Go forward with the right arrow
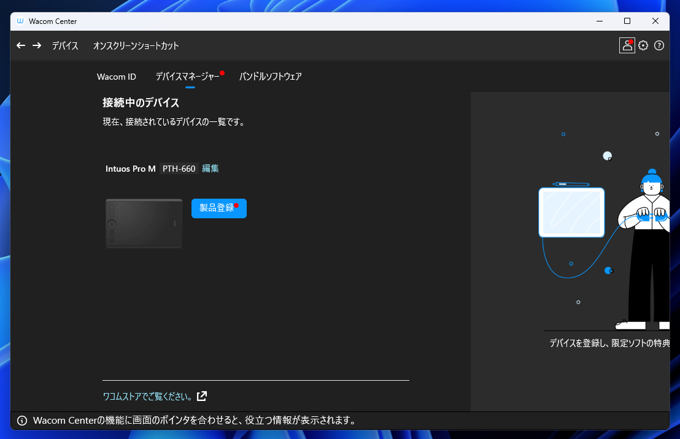The height and width of the screenshot is (439, 680). click(37, 46)
